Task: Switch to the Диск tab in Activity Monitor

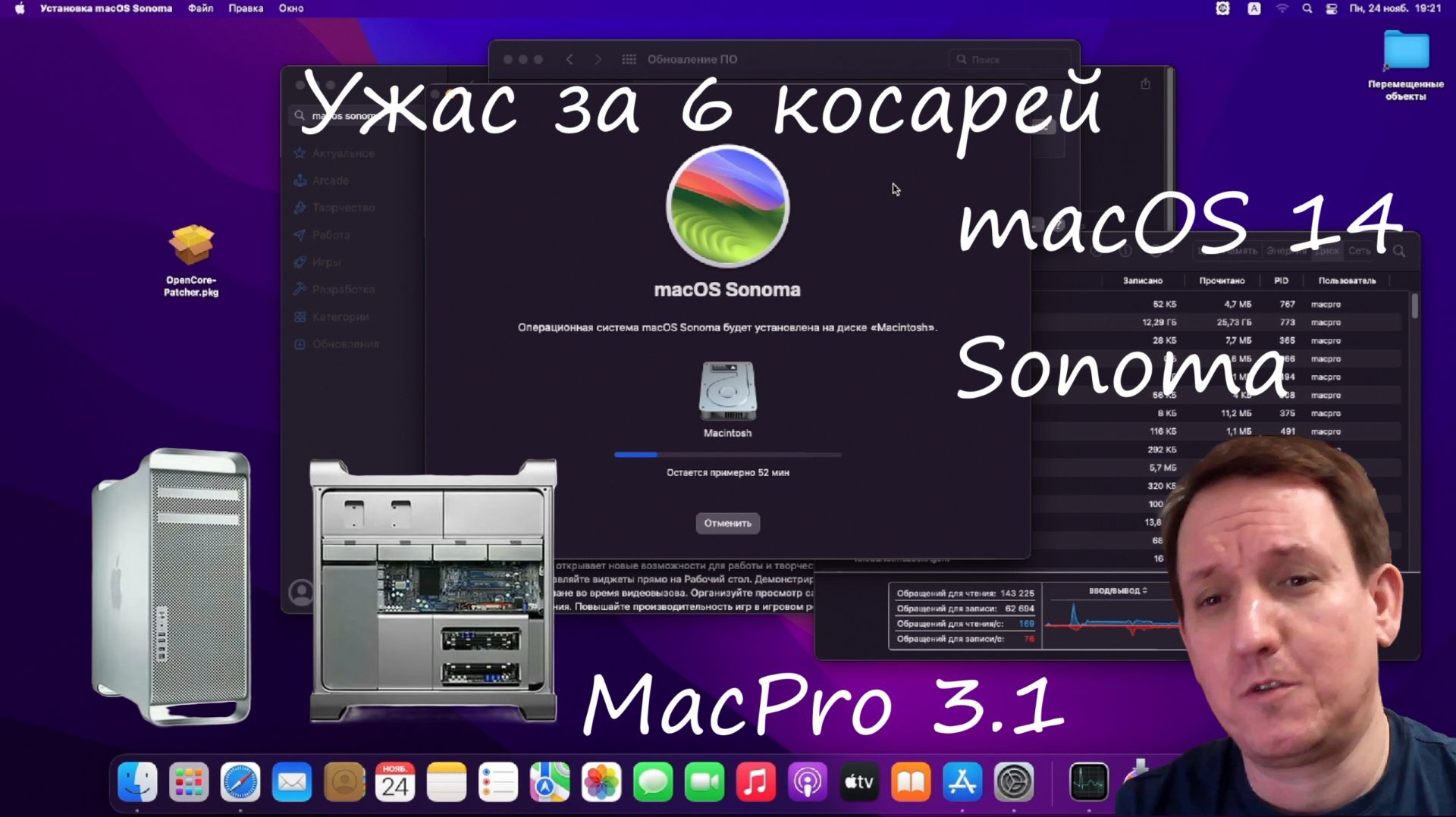Action: point(1327,251)
